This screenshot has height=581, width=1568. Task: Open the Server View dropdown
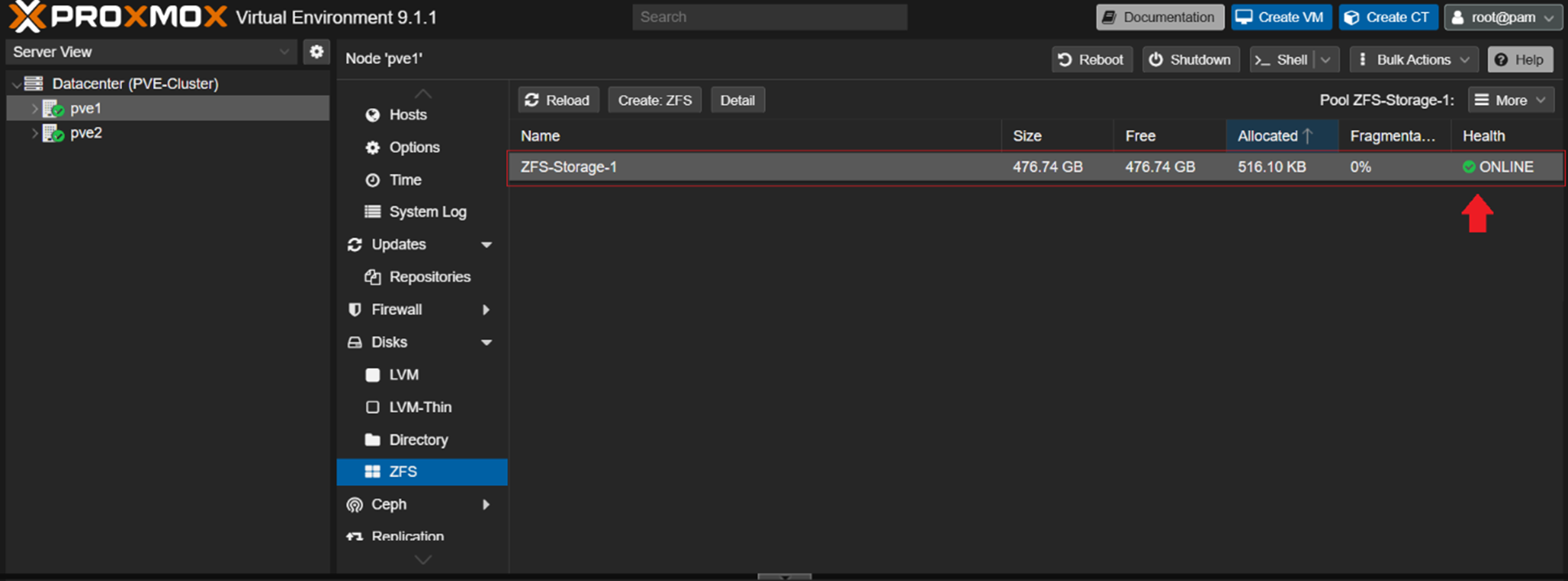click(151, 52)
